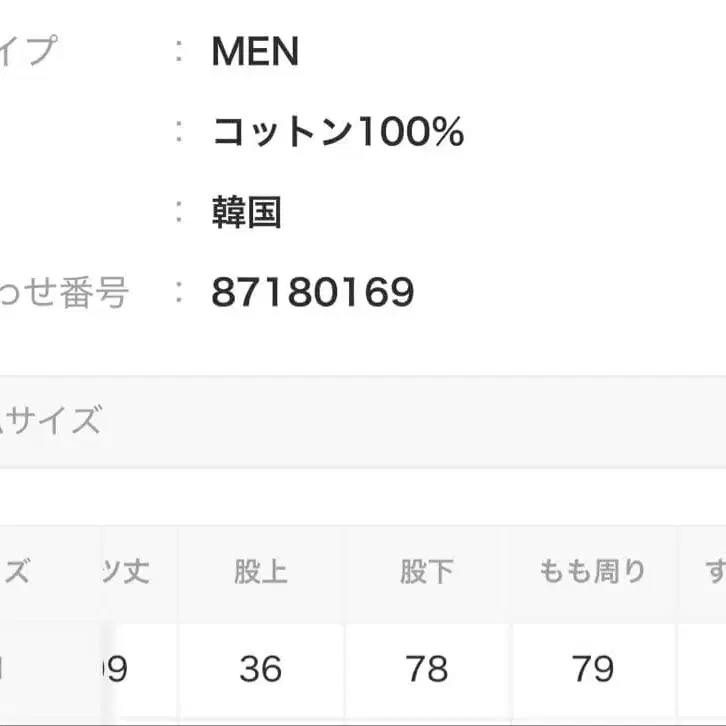
Task: Click the colon separator beside 87180169
Action: 179,292
